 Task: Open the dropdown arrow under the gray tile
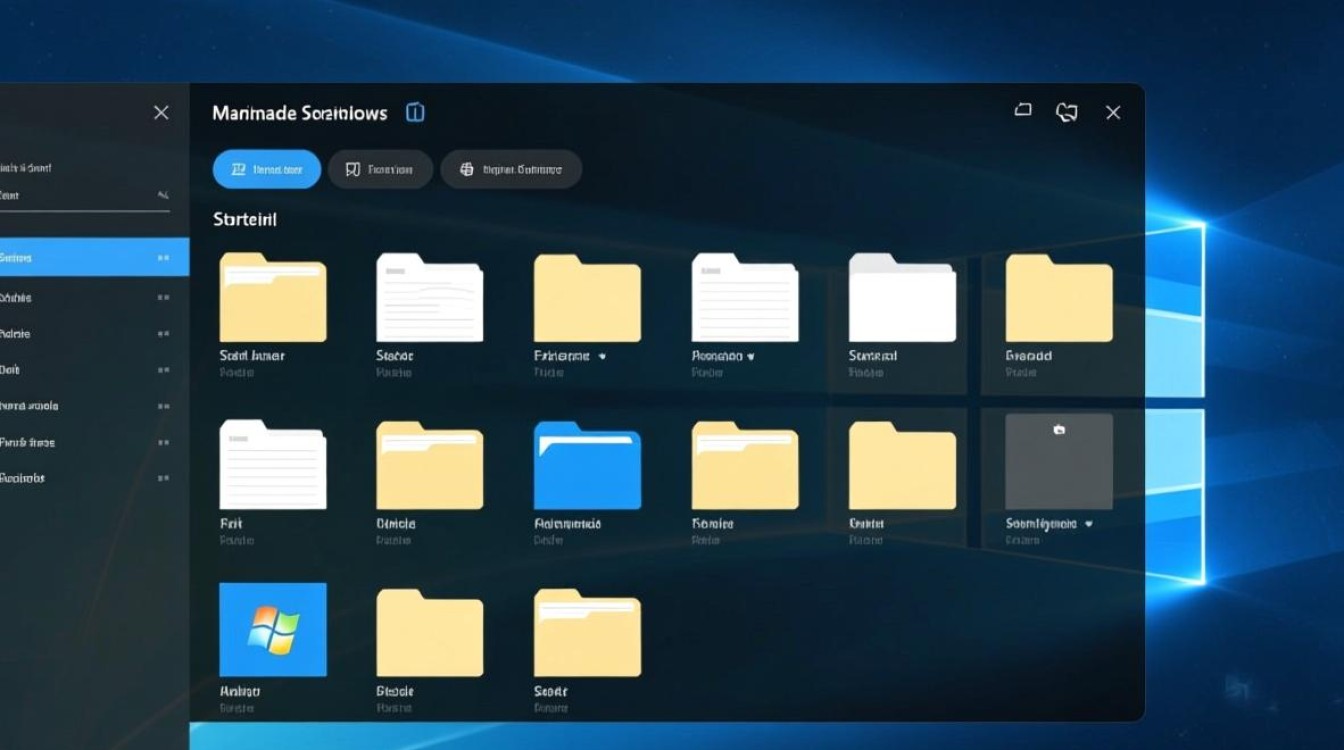click(1088, 524)
